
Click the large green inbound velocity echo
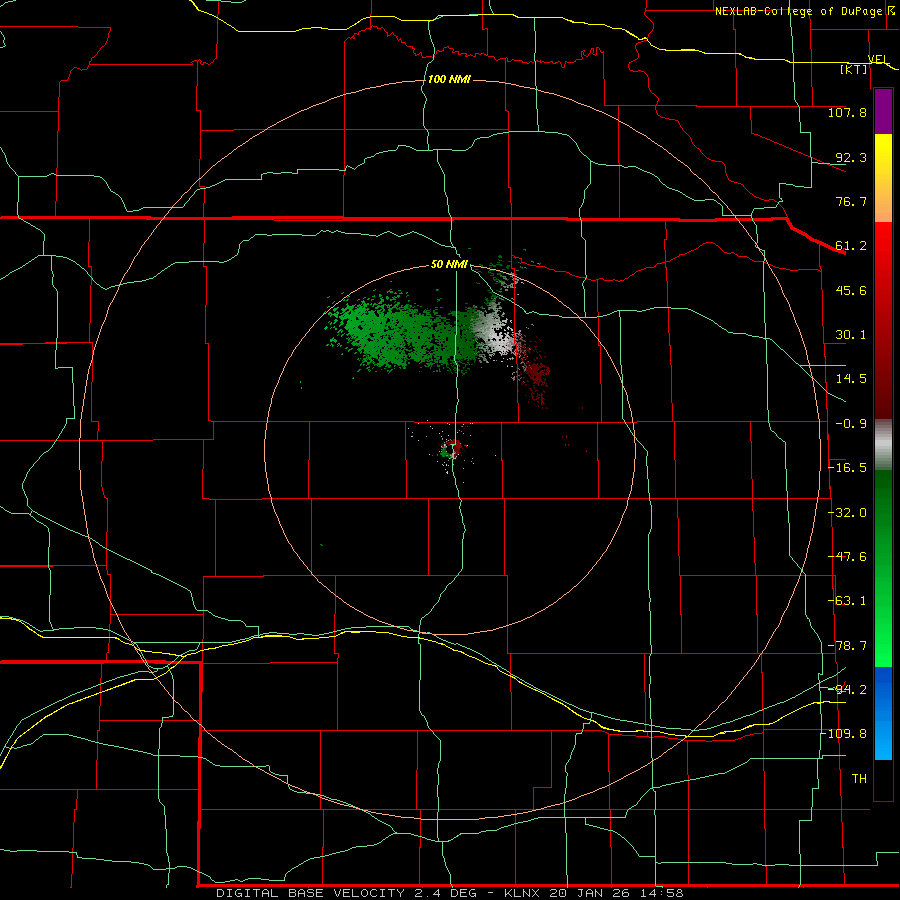(x=402, y=332)
